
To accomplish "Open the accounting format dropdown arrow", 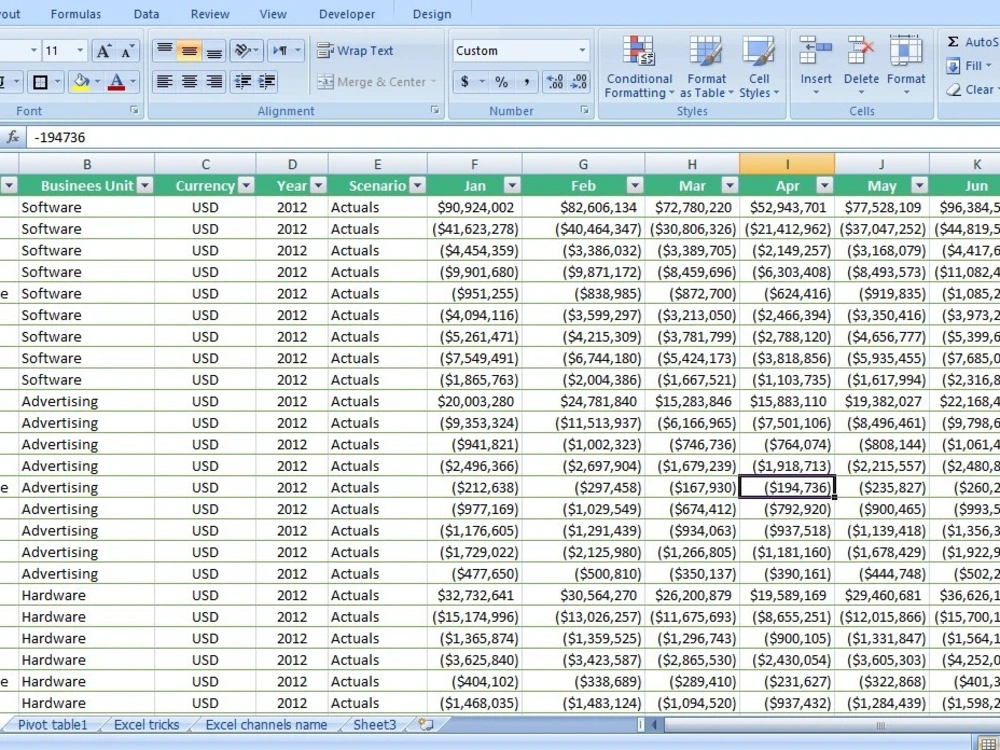I will [x=482, y=82].
